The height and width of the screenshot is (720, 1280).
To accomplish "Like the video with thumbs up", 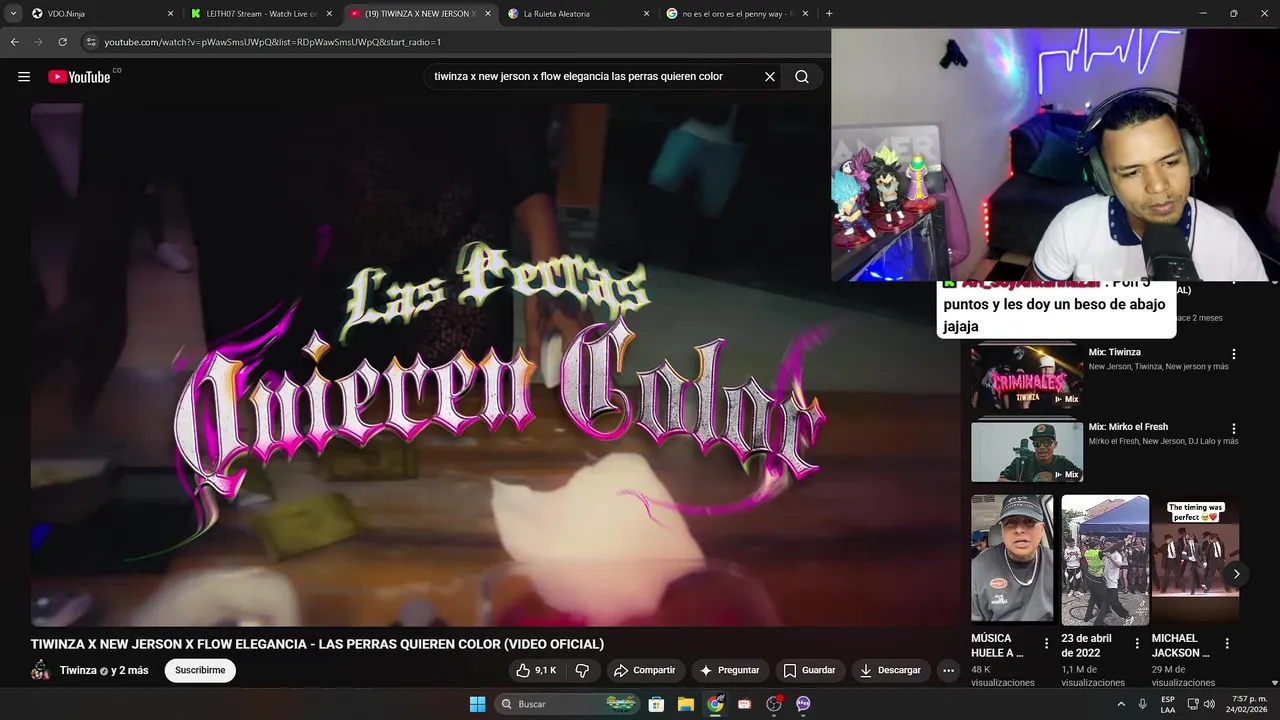I will (535, 670).
